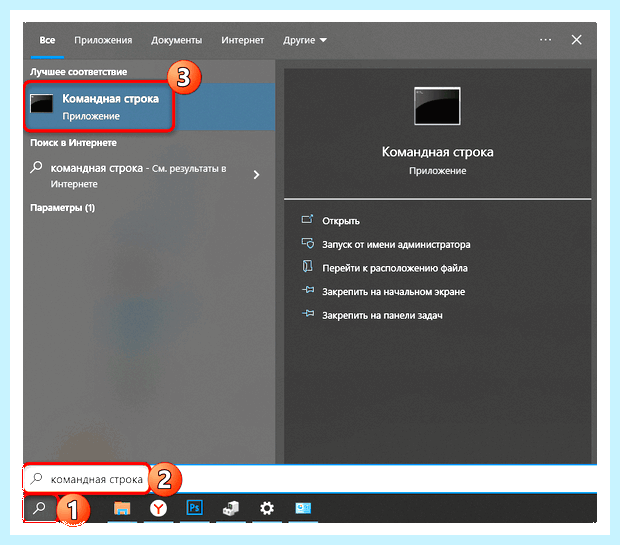Select Закрепить на панели задач

[382, 315]
